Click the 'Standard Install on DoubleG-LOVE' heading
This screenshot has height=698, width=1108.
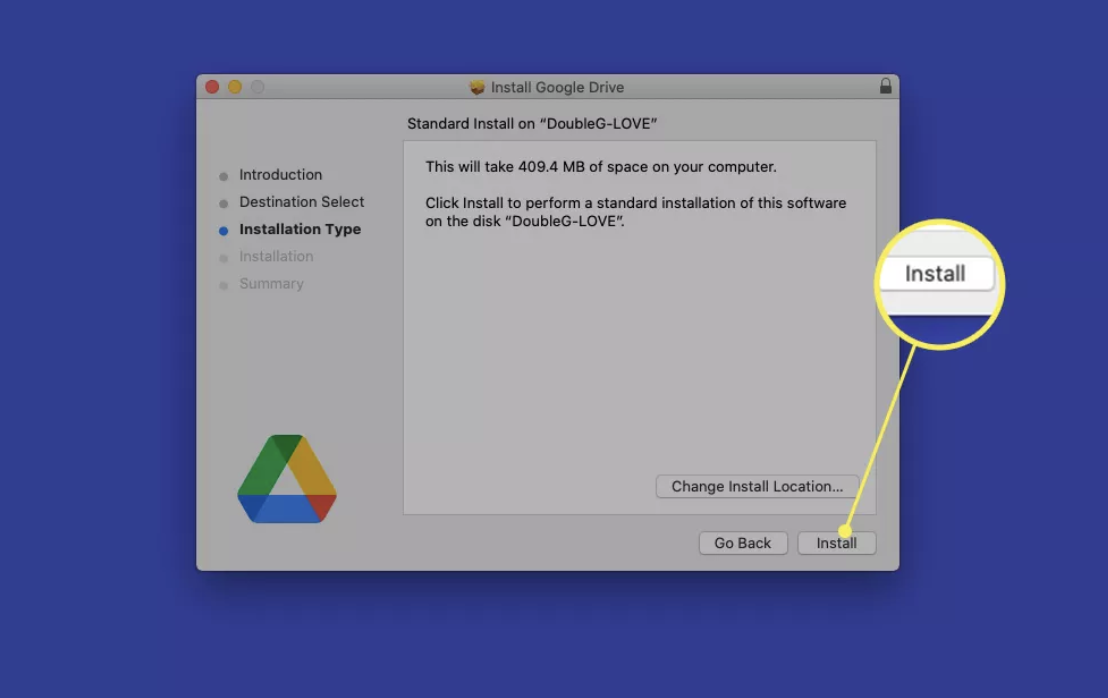tap(532, 124)
